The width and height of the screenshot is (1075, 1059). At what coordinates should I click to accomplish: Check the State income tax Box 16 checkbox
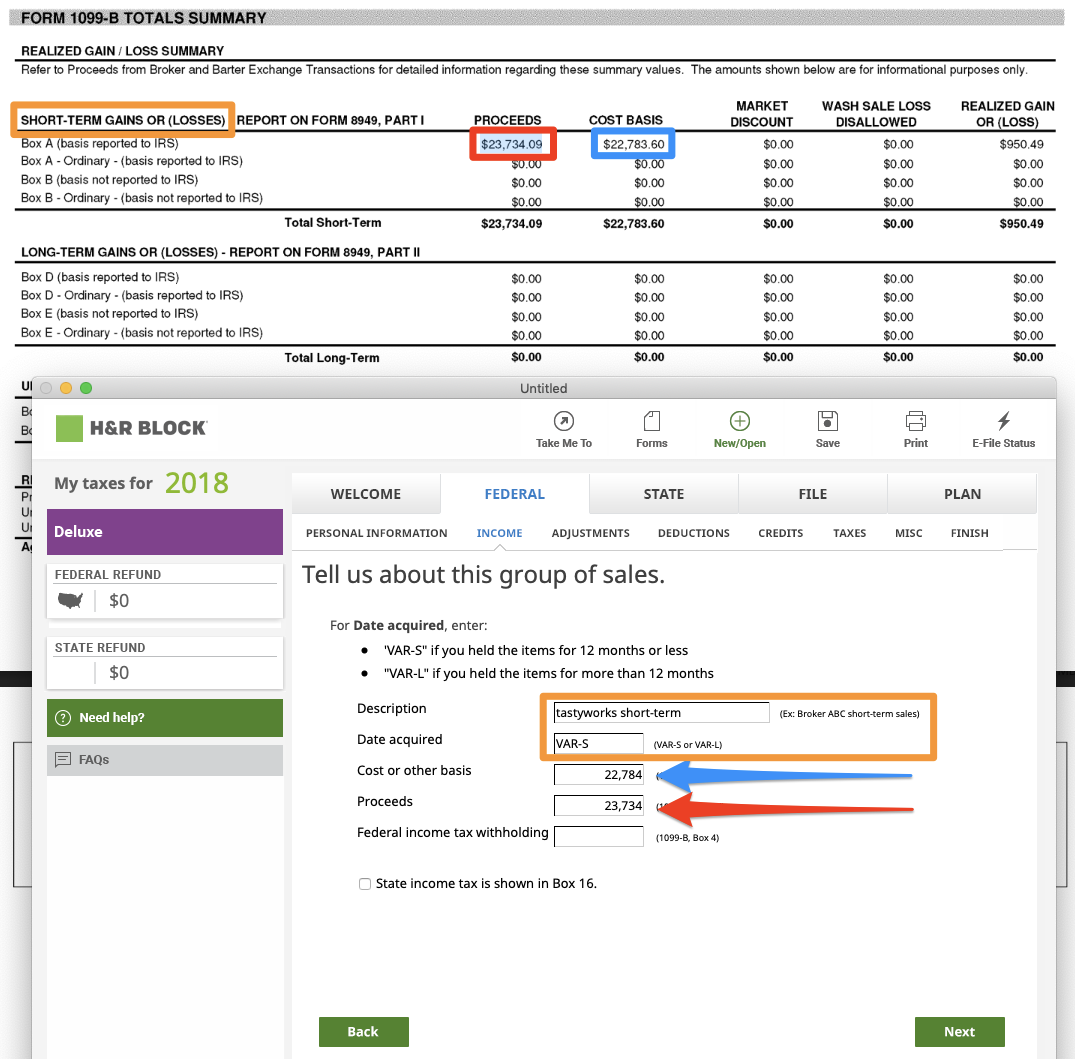click(365, 884)
